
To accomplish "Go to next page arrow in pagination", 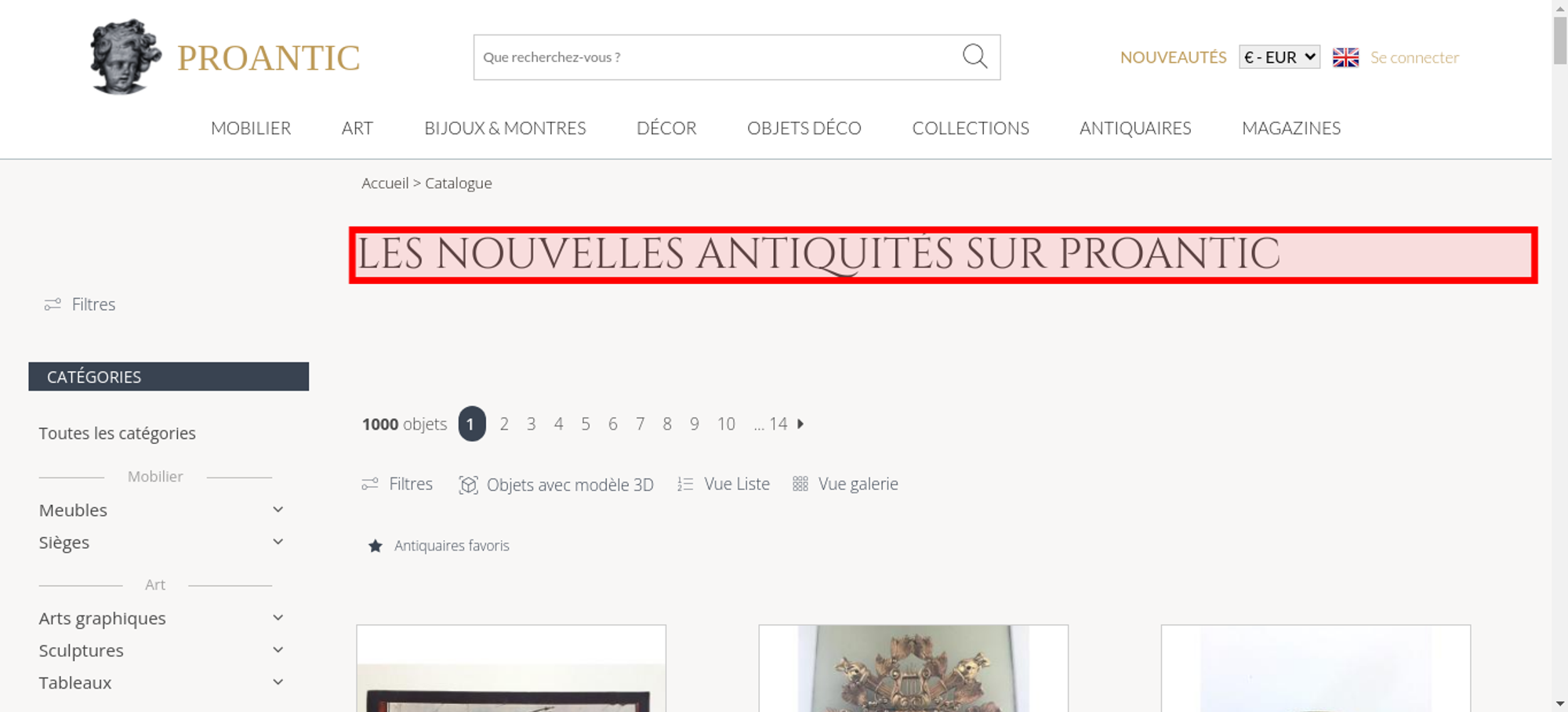I will click(800, 423).
